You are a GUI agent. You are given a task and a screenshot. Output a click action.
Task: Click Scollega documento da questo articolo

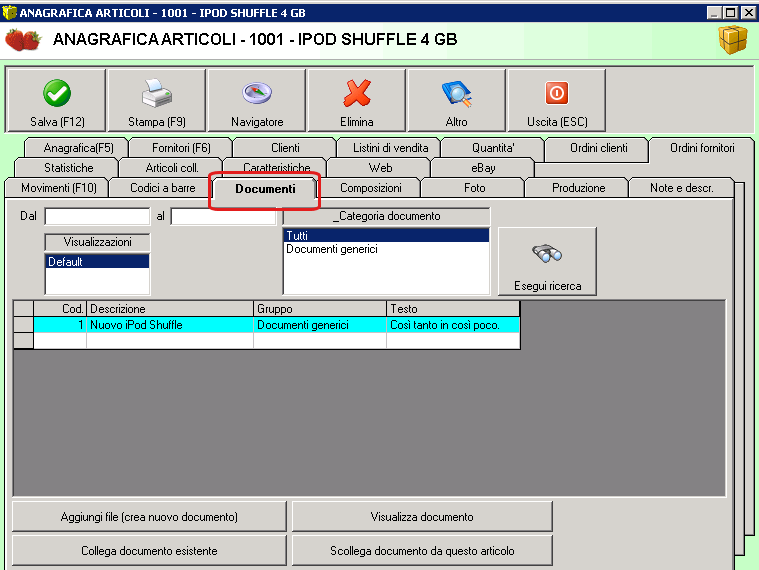click(422, 551)
